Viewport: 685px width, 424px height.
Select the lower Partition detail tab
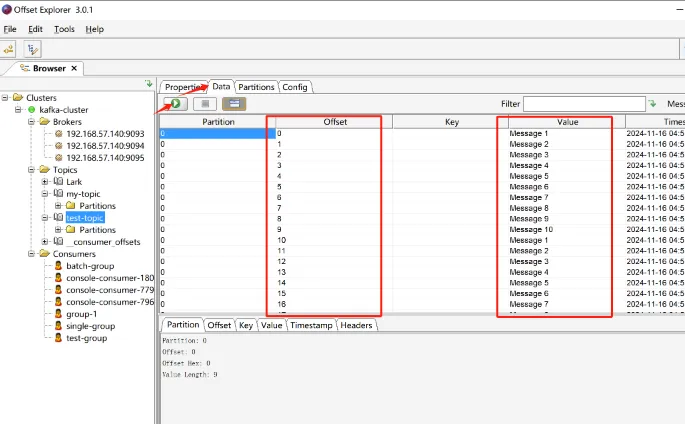tap(183, 324)
